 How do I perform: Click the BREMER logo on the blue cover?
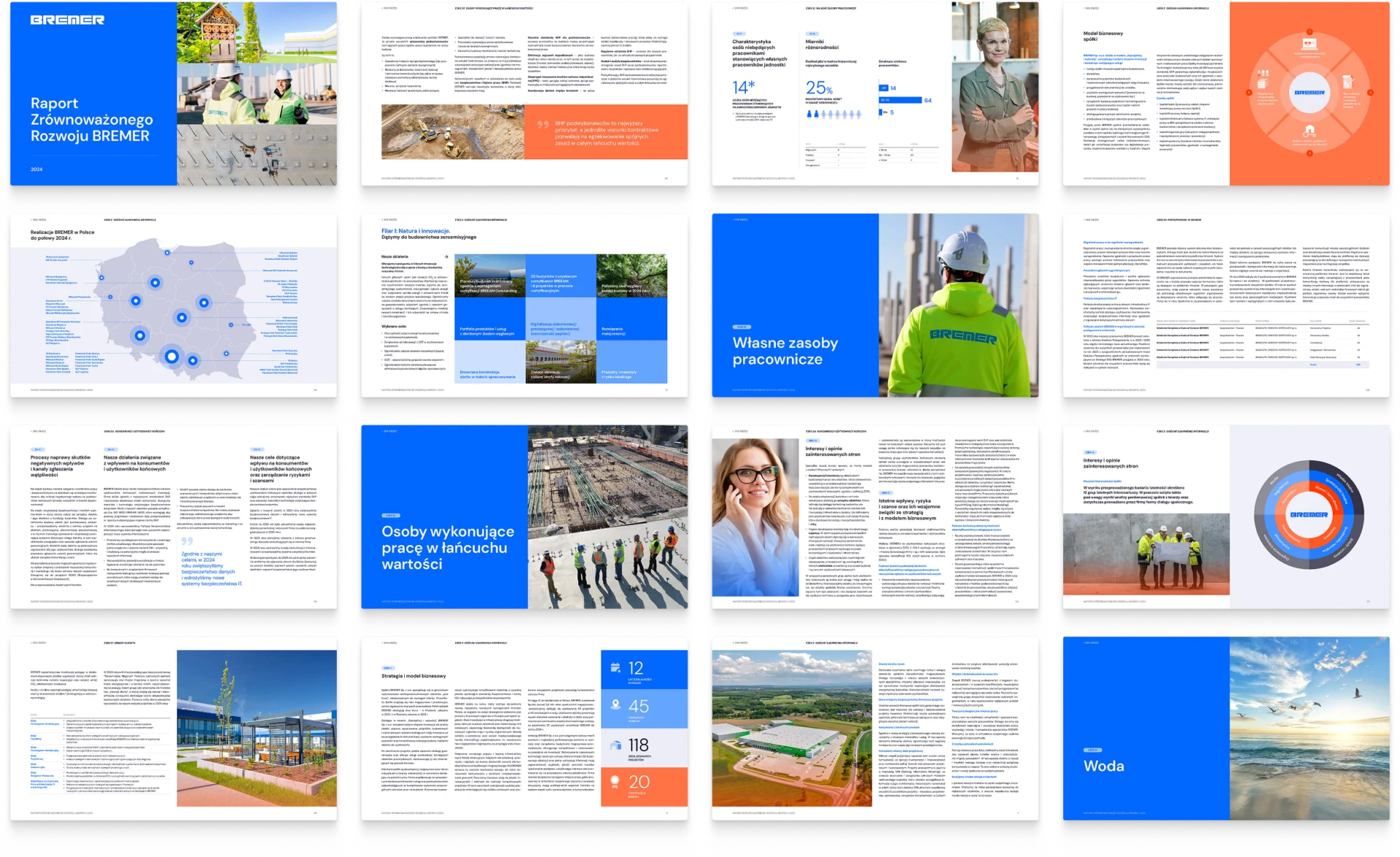(x=67, y=20)
